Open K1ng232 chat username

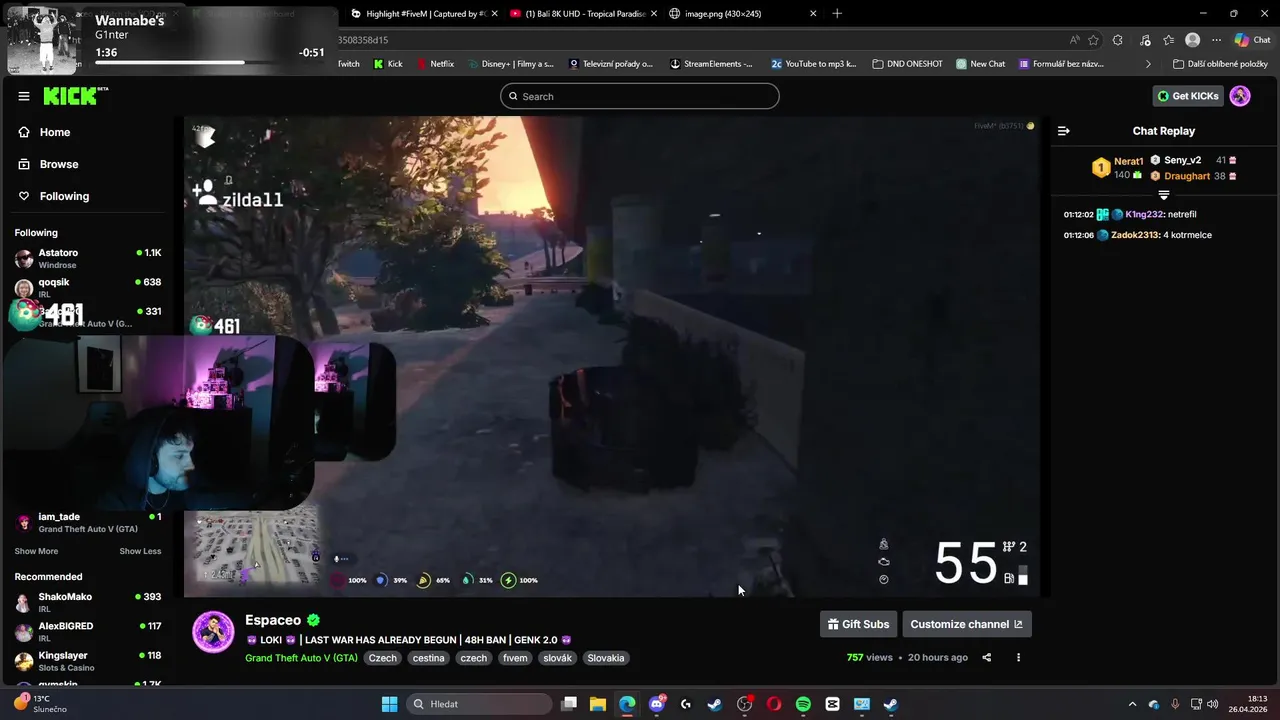click(x=1145, y=215)
